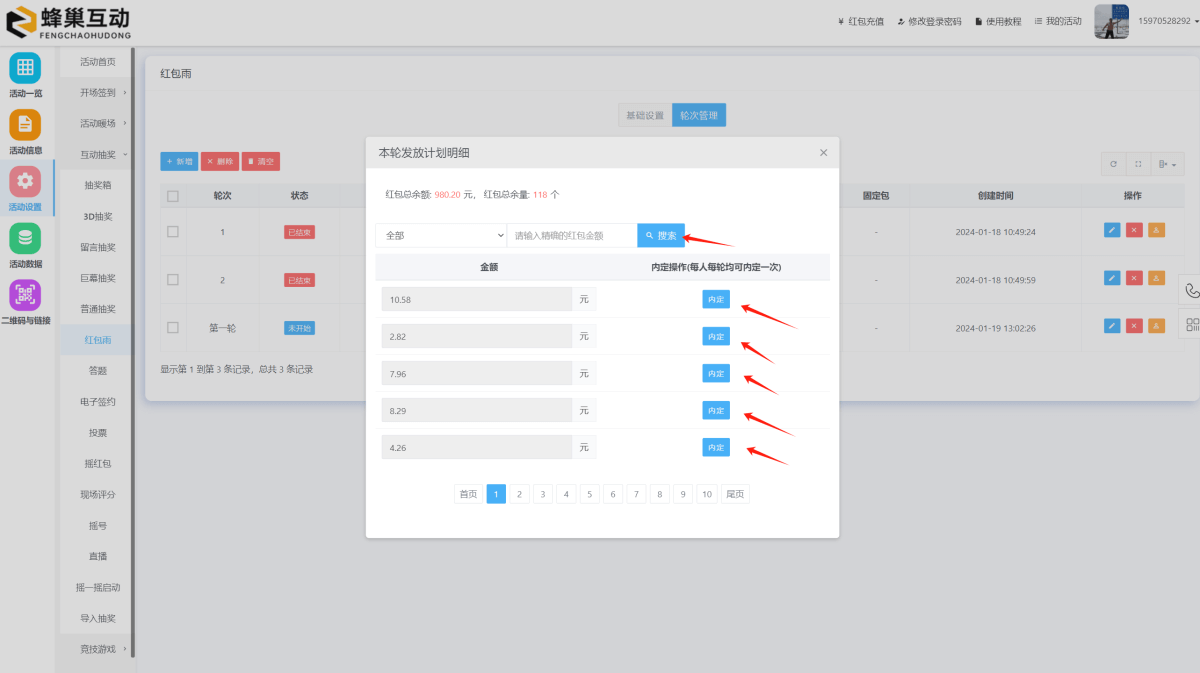Click the orange download icon for round 2
Screen dimensions: 1200x673
(x=1156, y=278)
